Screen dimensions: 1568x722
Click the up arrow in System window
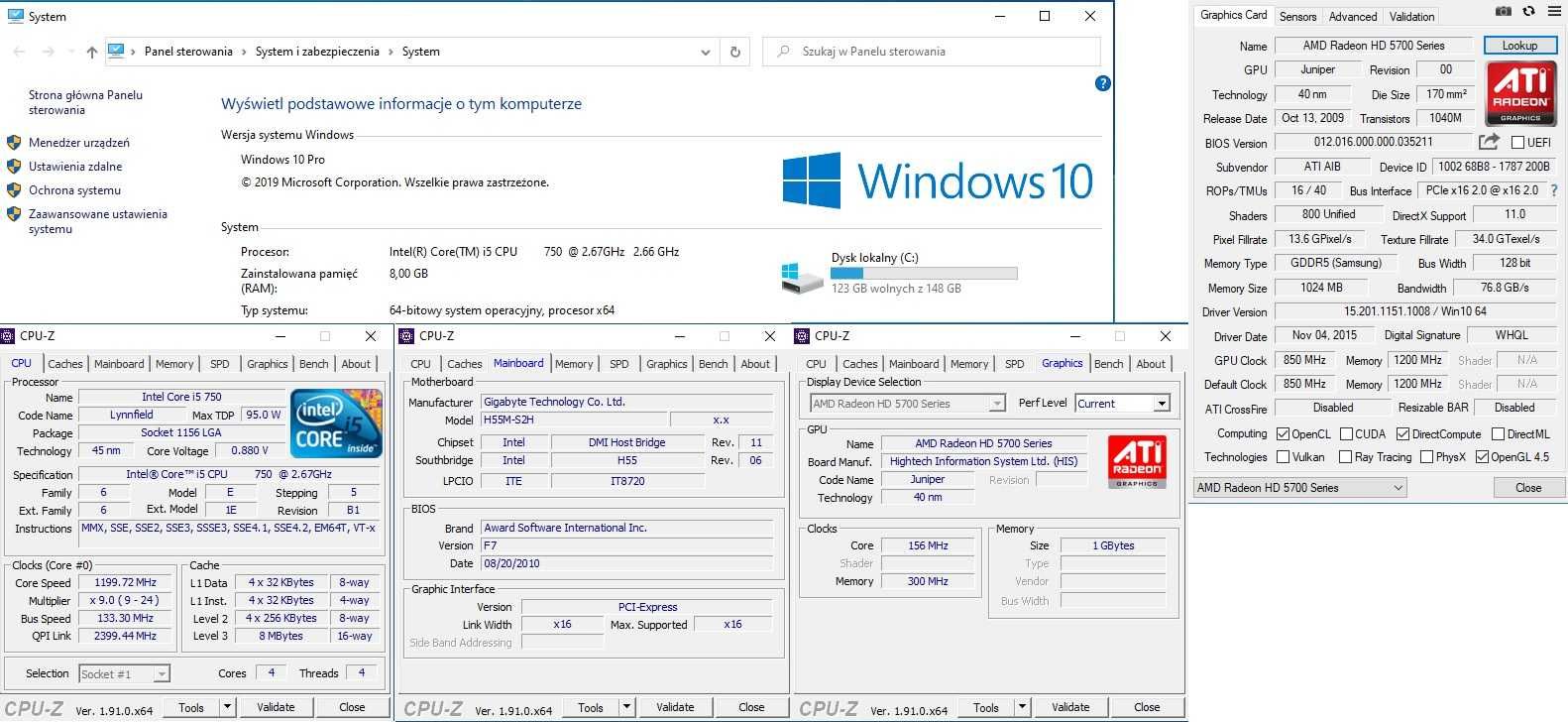pos(92,52)
